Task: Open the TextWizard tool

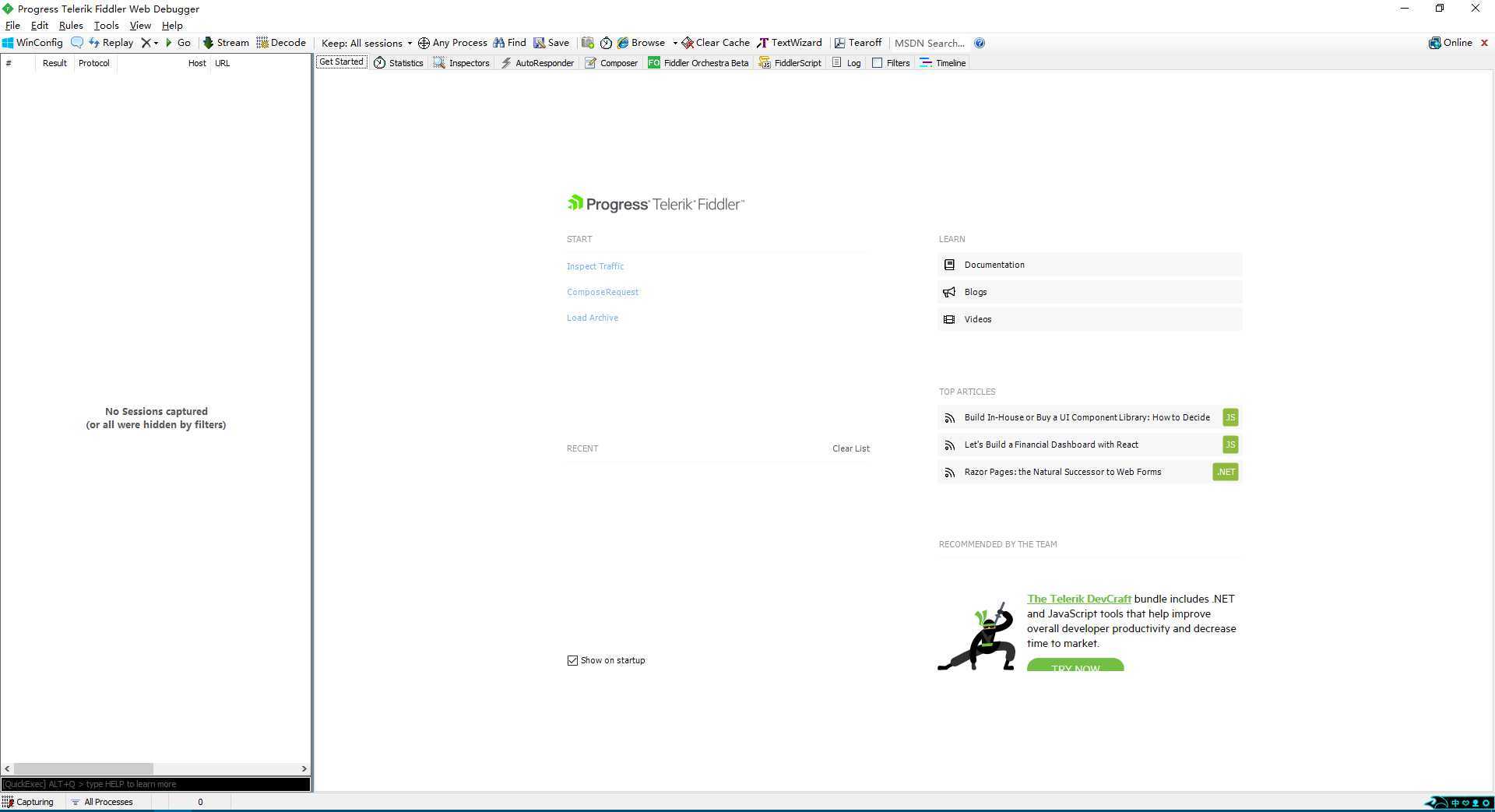Action: click(x=790, y=43)
